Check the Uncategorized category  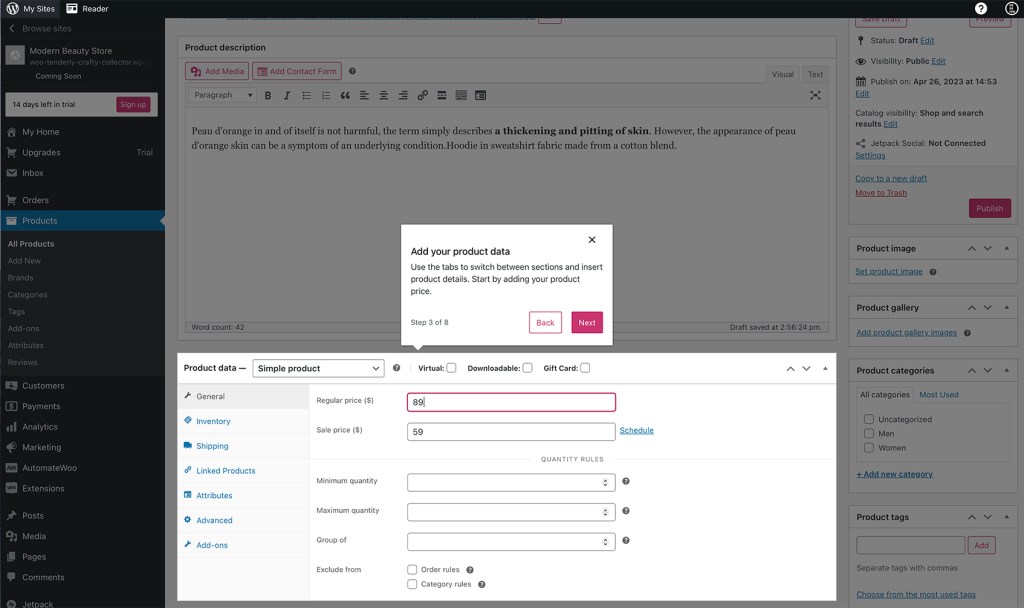click(869, 419)
